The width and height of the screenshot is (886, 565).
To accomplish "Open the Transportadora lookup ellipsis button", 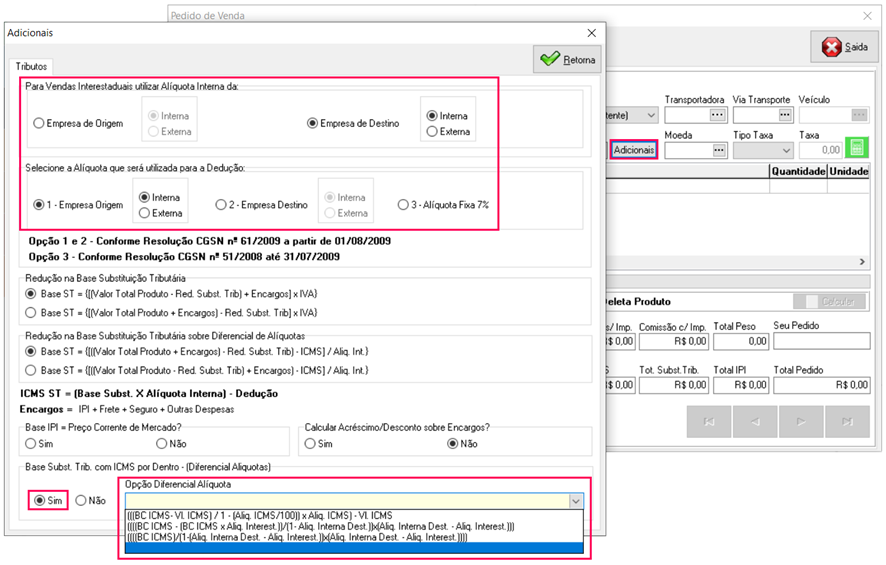I will tap(716, 115).
